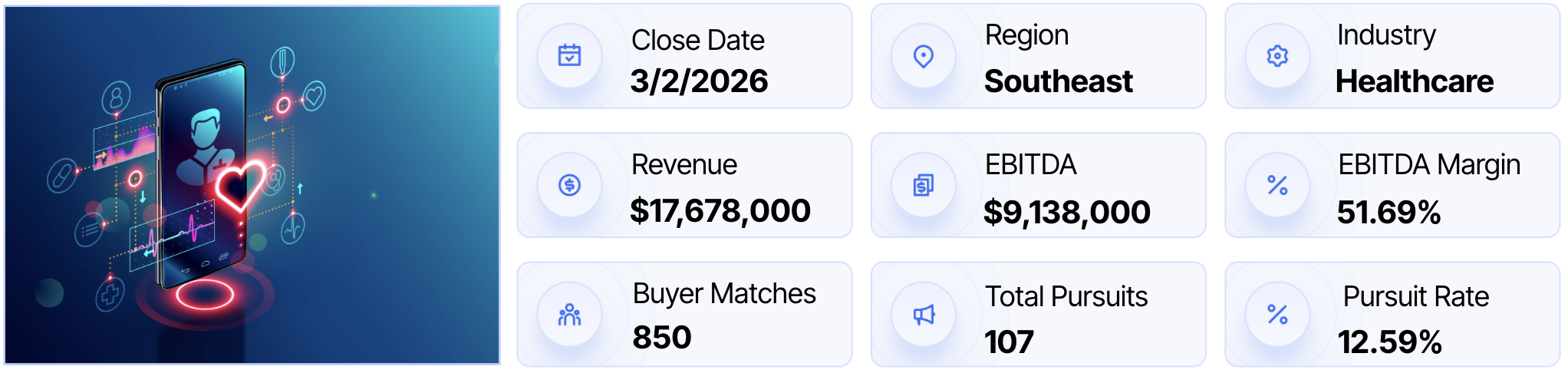Click the megaphone Total Pursuits icon
Viewport: 1568px width, 373px height.
point(924,315)
